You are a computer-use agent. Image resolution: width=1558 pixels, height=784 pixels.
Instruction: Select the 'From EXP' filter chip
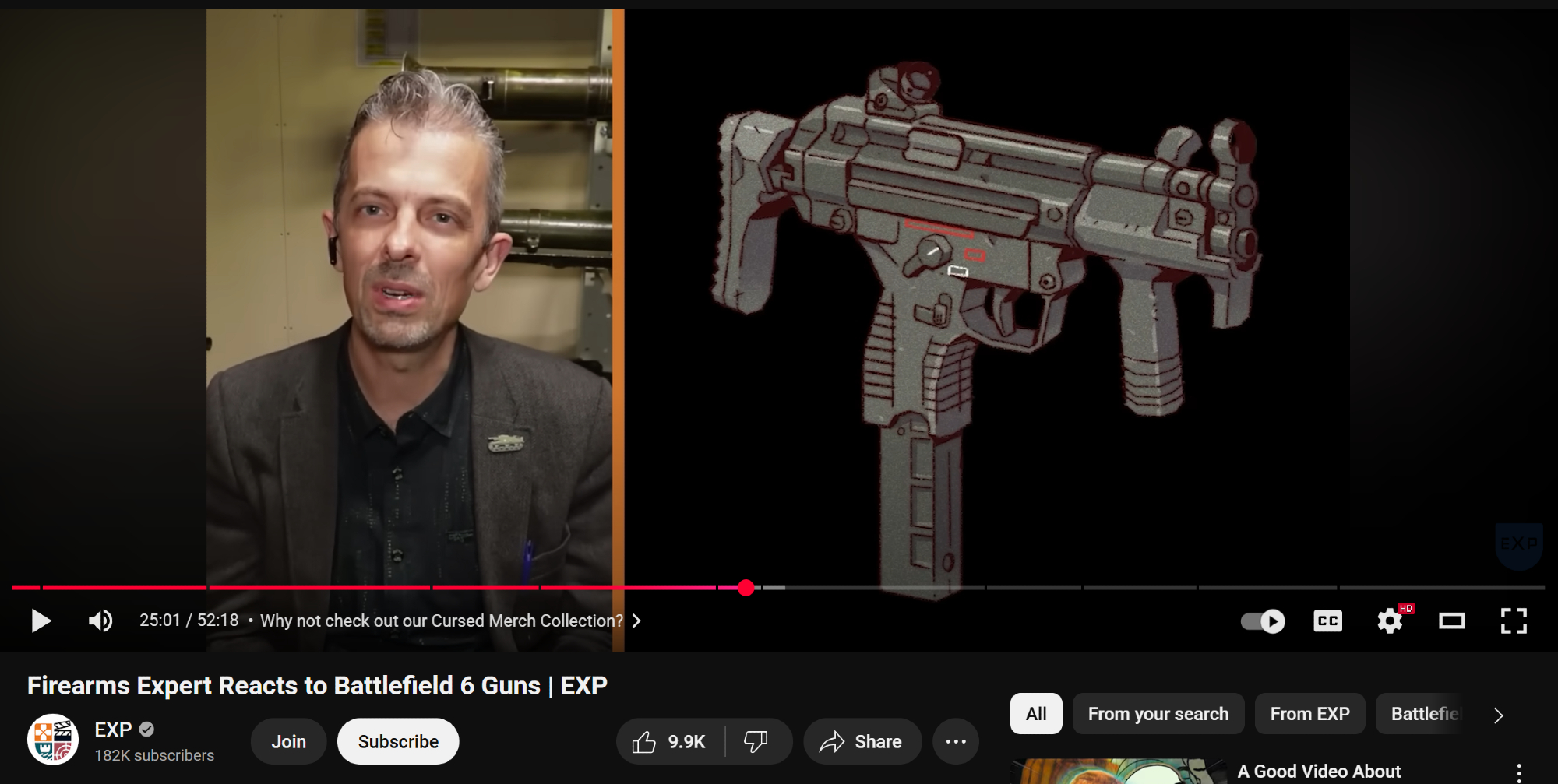[x=1309, y=714]
